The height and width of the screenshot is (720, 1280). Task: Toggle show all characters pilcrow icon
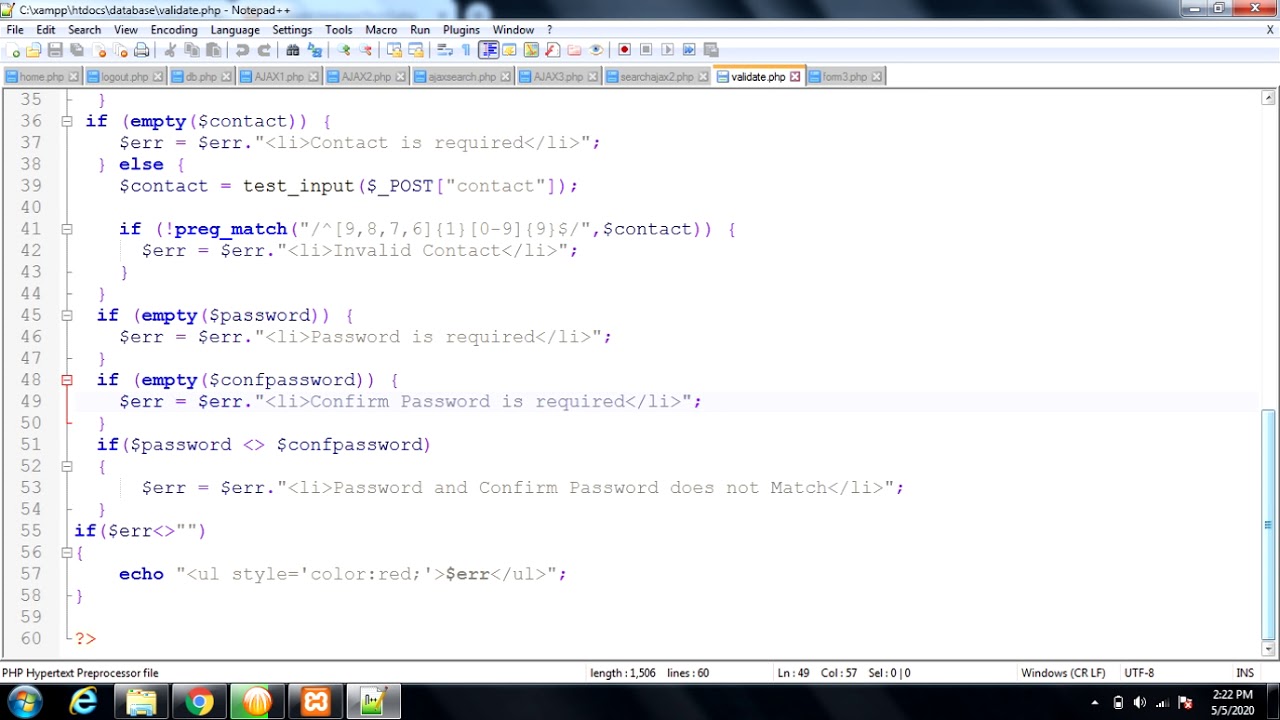466,50
